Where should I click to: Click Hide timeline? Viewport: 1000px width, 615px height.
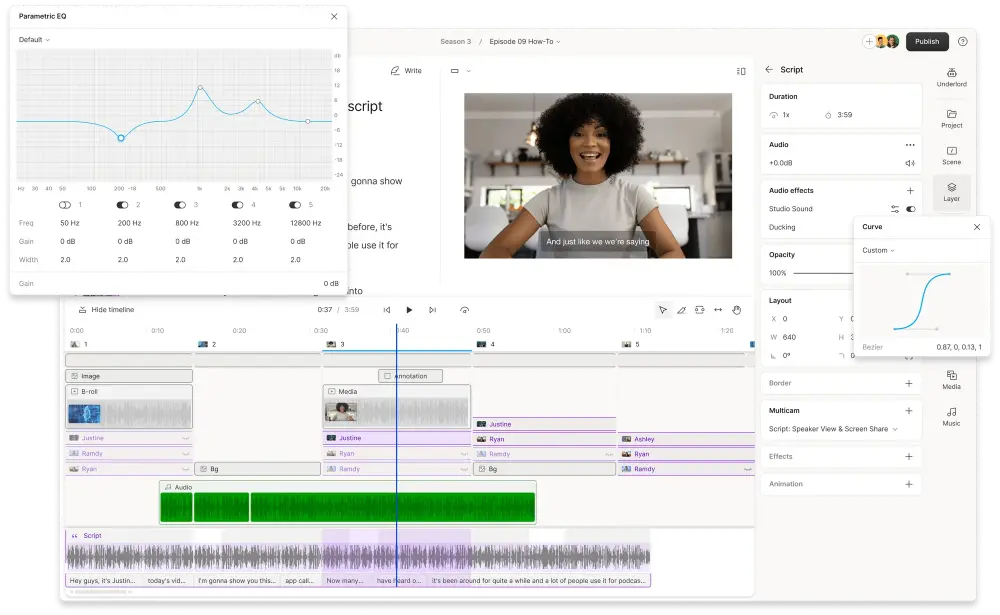coord(107,310)
